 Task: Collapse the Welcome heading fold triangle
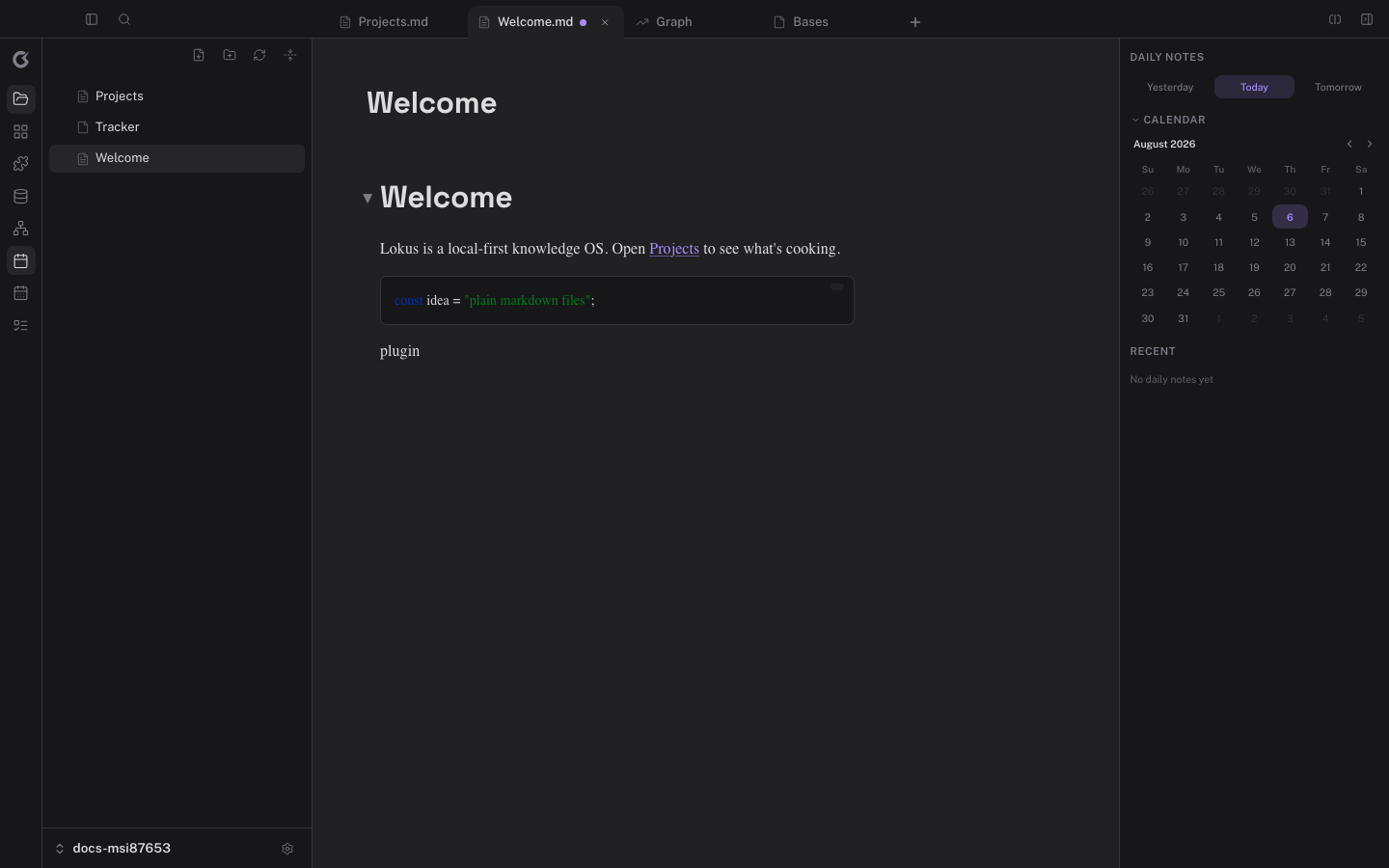coord(368,198)
